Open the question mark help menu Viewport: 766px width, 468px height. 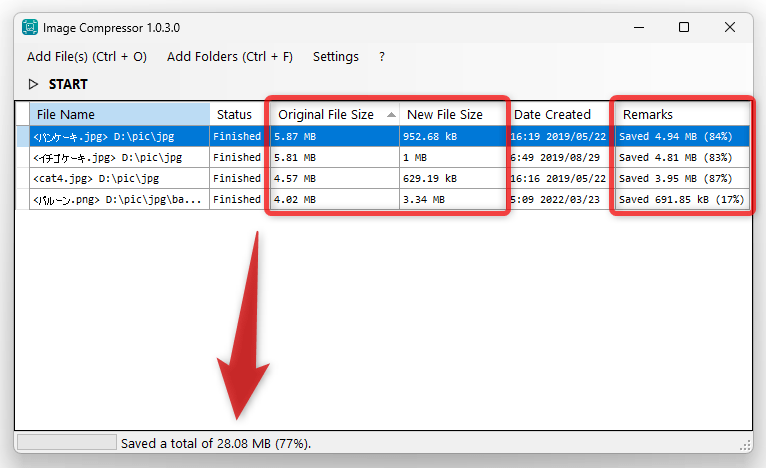(382, 57)
